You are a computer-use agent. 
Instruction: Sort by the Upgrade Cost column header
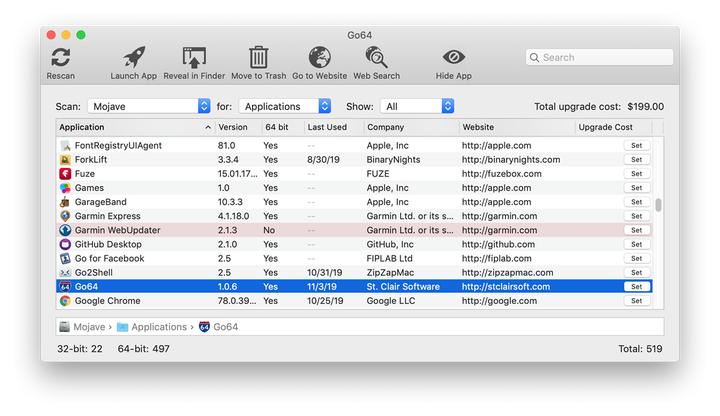coord(613,127)
